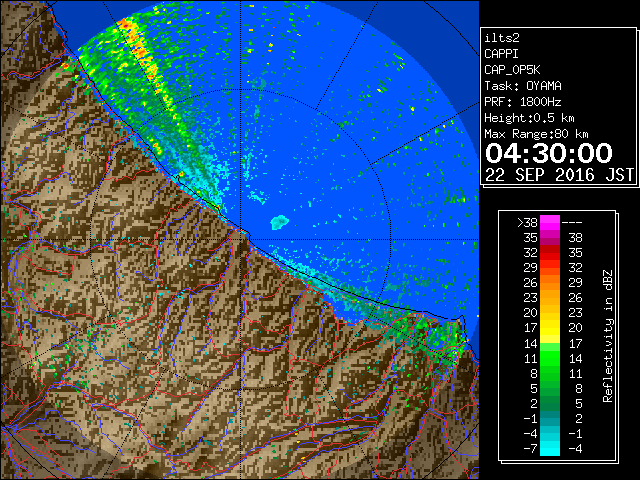Click the 'Height:0.5 km' line
640x480 pixels.
coord(529,118)
